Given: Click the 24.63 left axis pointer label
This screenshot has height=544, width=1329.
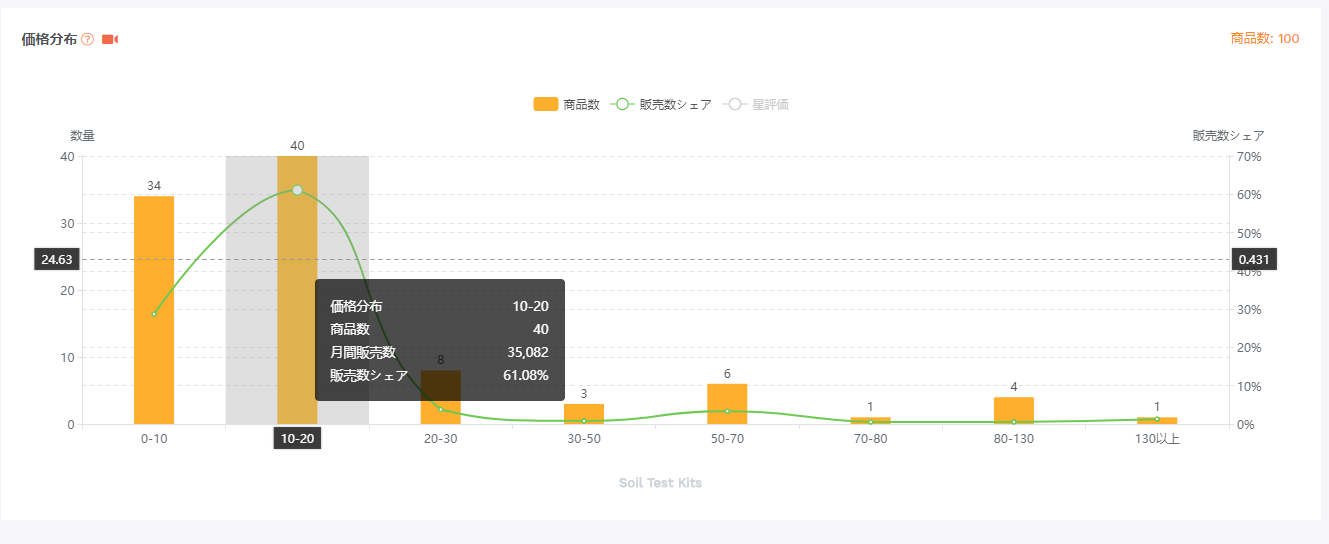Looking at the screenshot, I should (57, 260).
